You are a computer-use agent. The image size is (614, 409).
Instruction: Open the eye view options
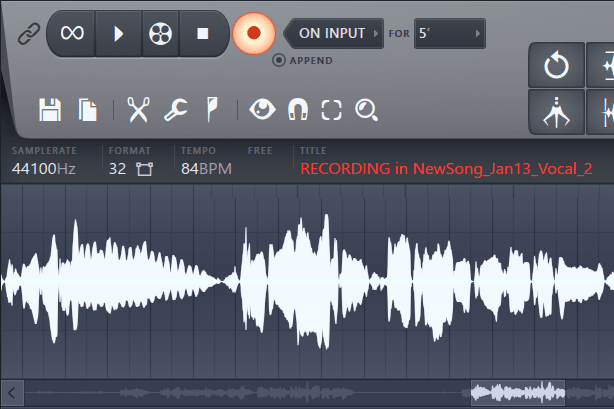[262, 109]
